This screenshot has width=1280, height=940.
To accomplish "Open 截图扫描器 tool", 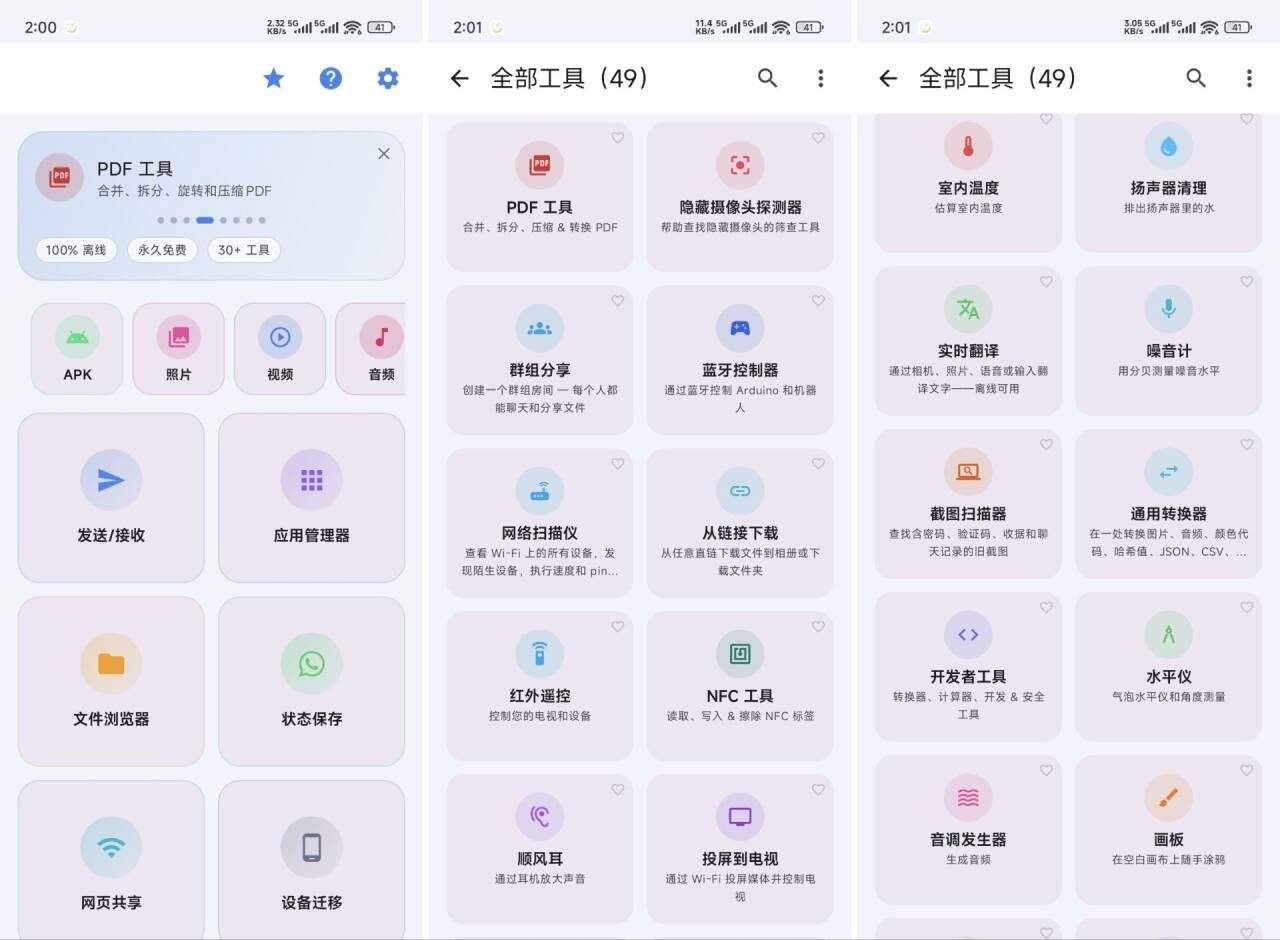I will pos(968,504).
